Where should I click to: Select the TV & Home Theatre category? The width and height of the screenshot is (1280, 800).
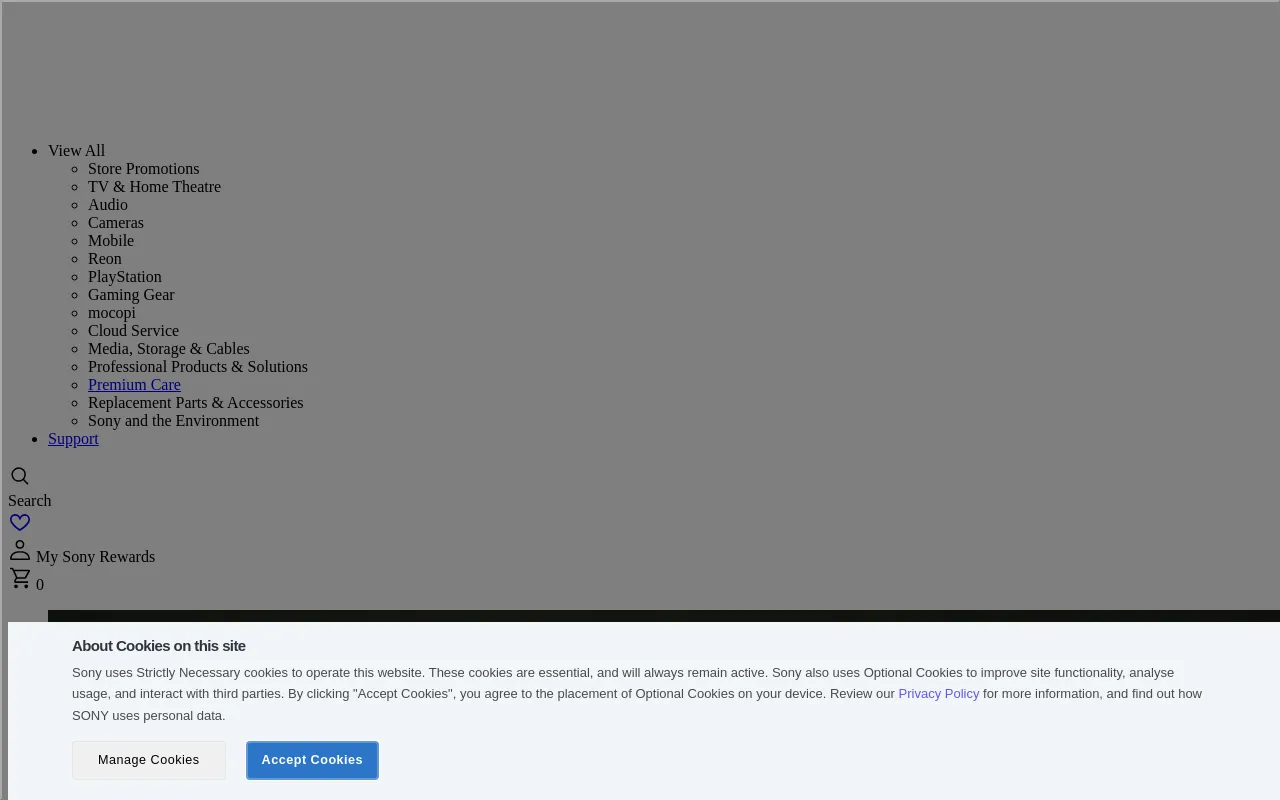(154, 187)
